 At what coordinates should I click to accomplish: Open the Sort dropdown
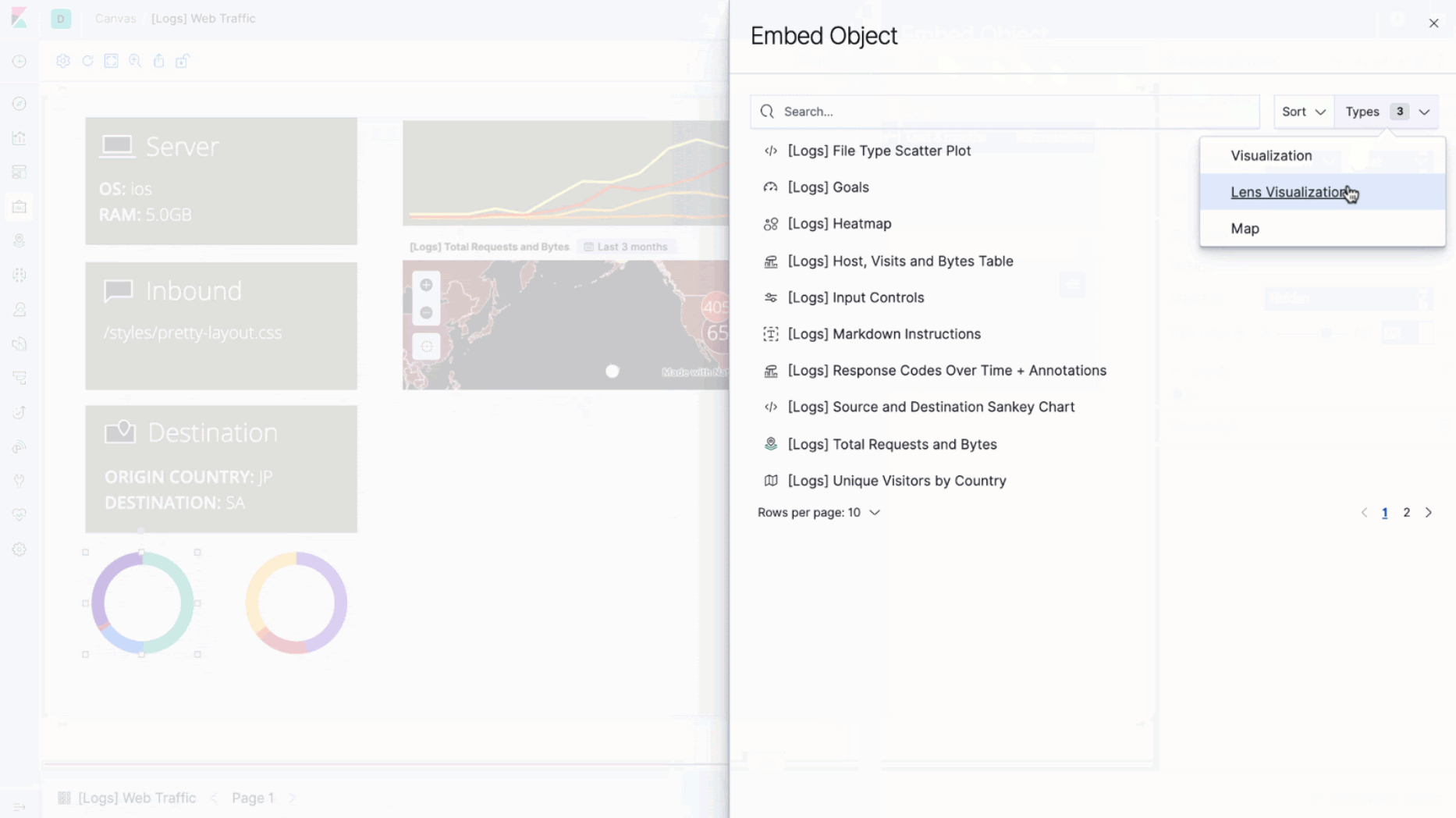point(1302,112)
